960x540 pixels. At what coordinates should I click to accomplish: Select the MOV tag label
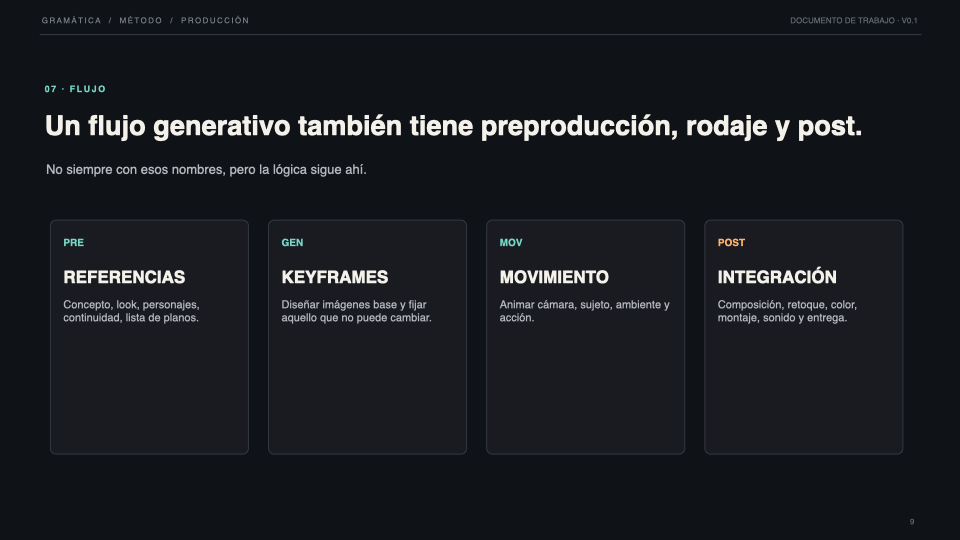511,242
